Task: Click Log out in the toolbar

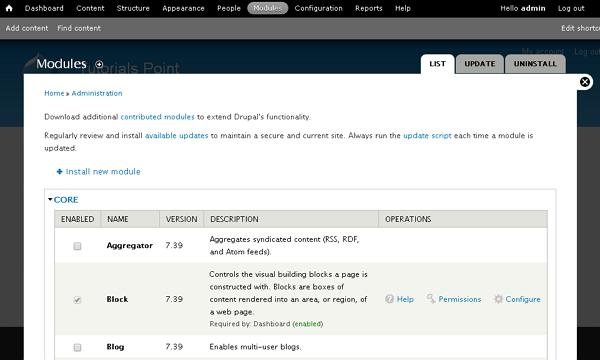Action: point(571,8)
